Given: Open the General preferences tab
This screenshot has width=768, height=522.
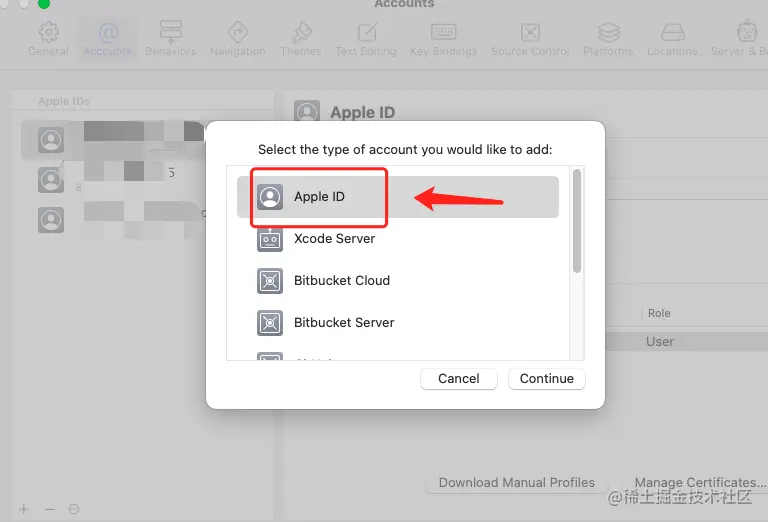Looking at the screenshot, I should tap(48, 39).
